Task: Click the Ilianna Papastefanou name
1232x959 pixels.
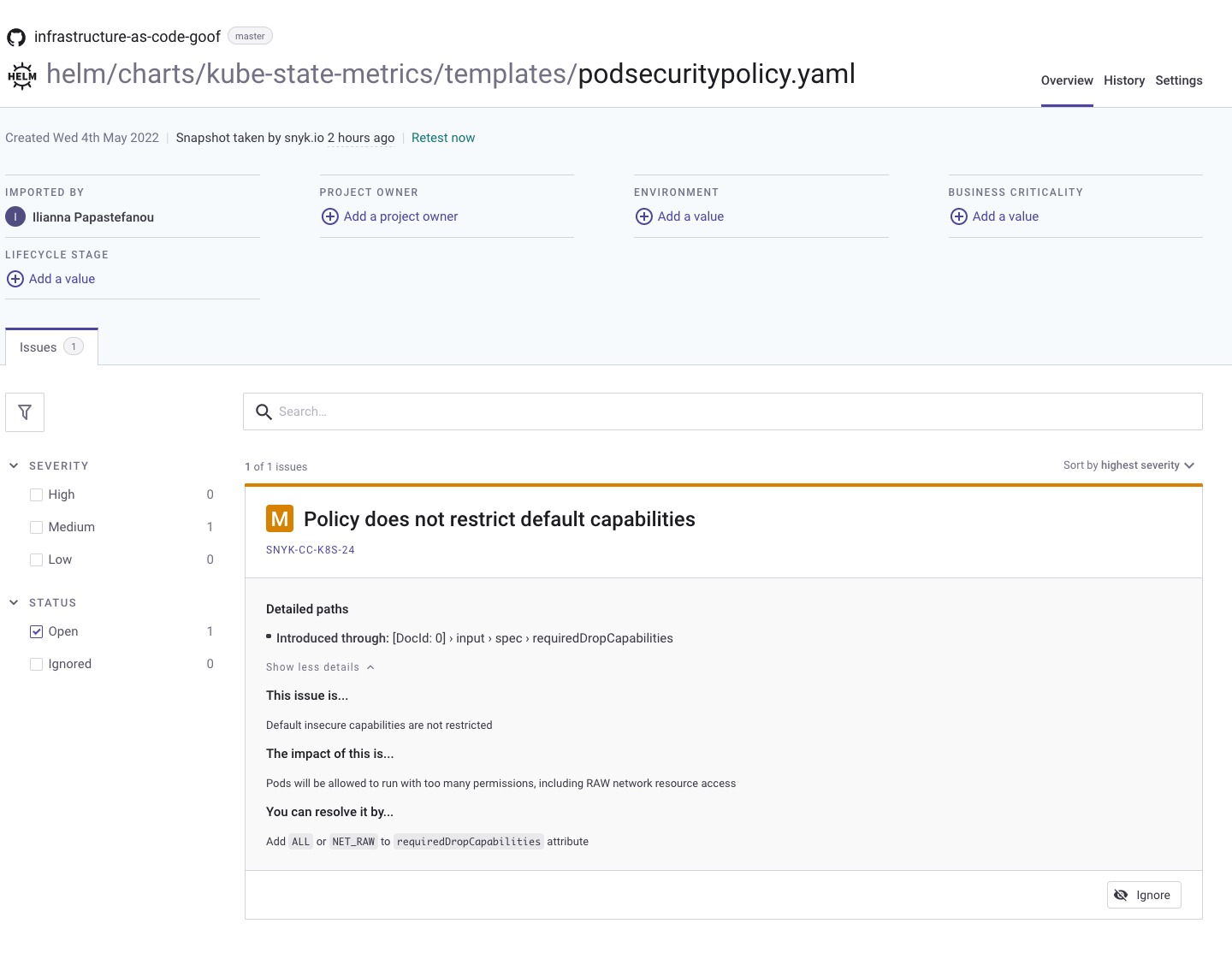Action: pos(93,217)
